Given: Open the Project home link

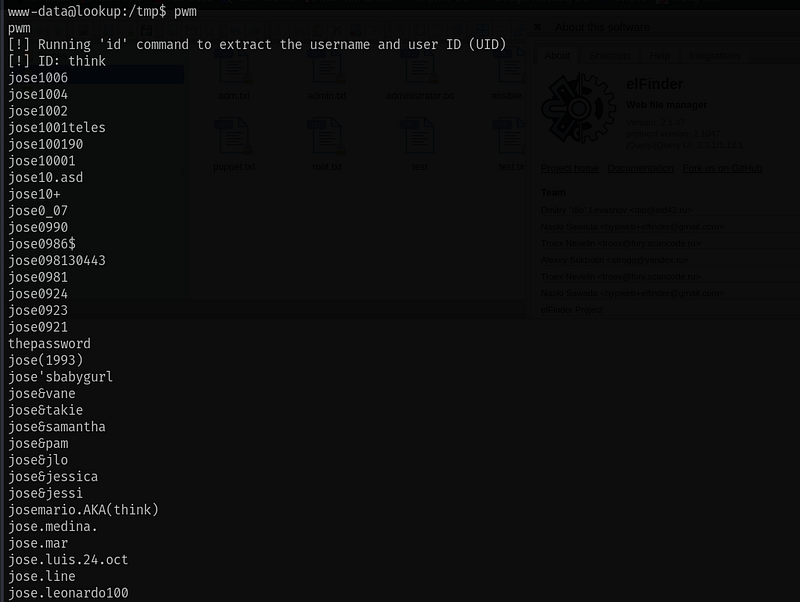Looking at the screenshot, I should [x=569, y=168].
